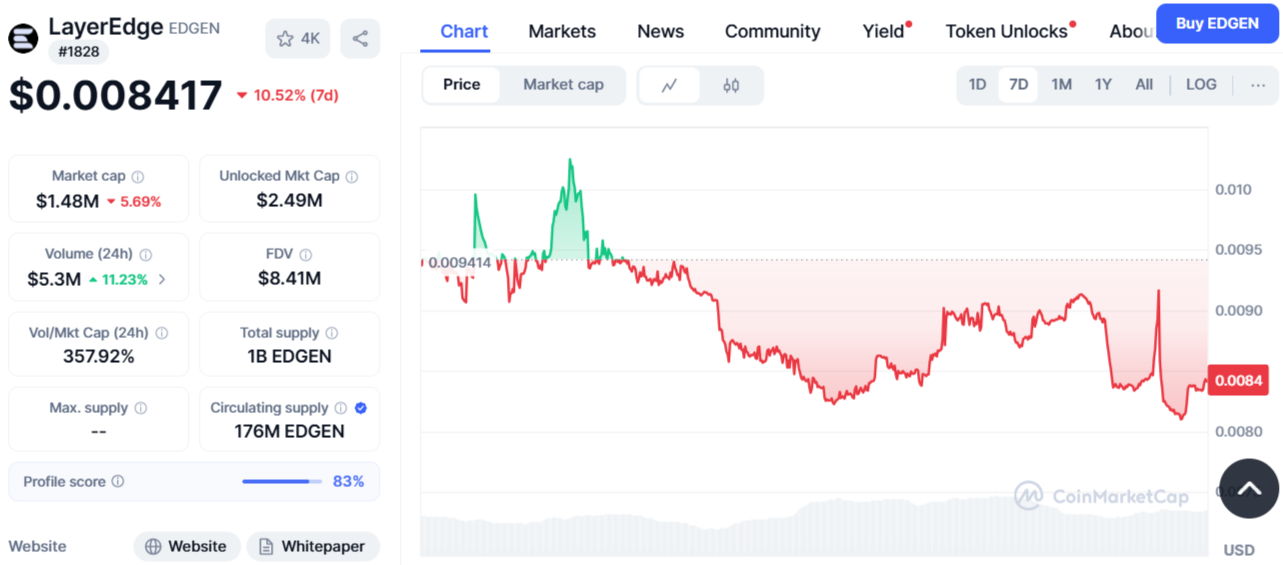Open the Token Unlocks tab
Screen dimensions: 1283x565
click(x=1006, y=32)
